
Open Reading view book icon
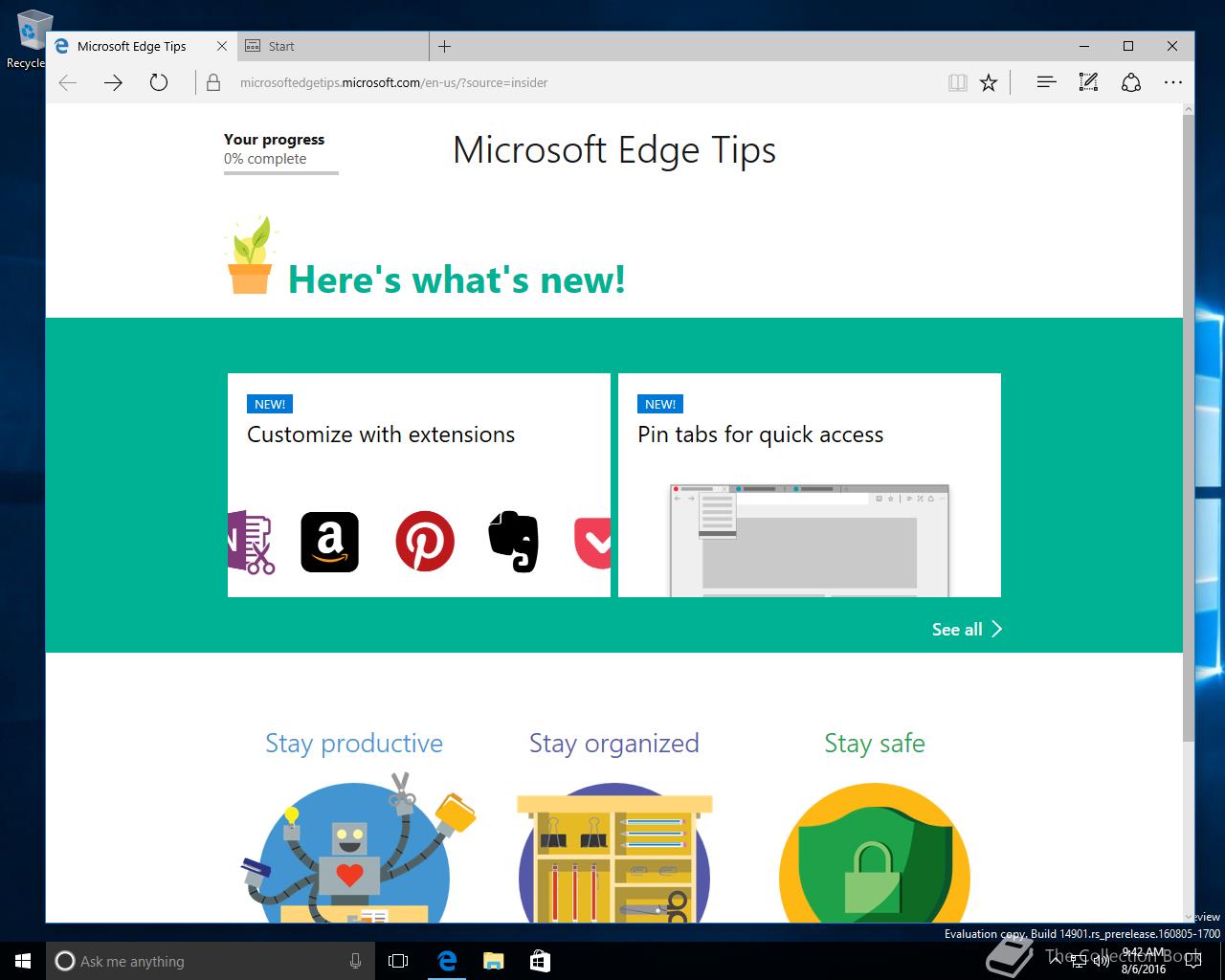click(957, 83)
